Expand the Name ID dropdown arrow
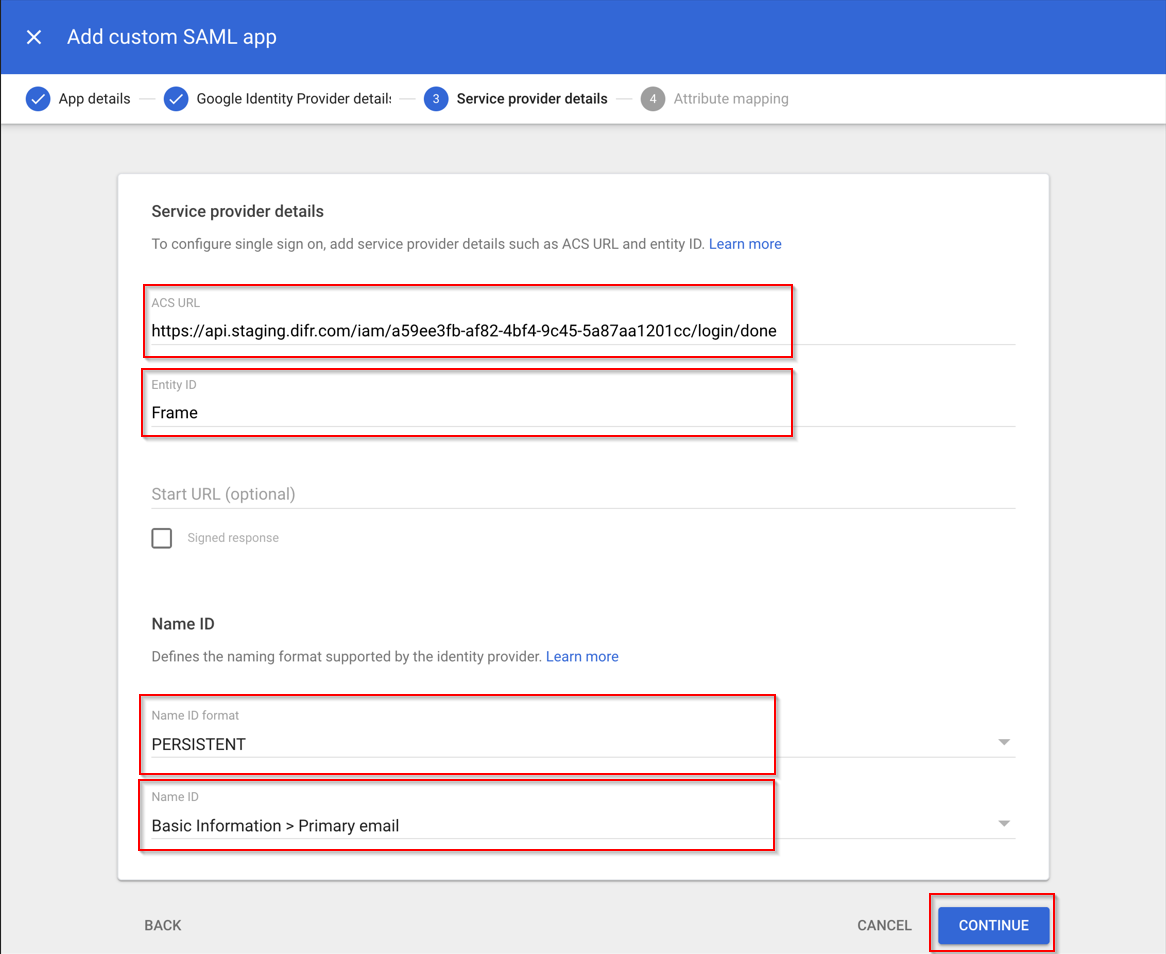 [x=1004, y=824]
